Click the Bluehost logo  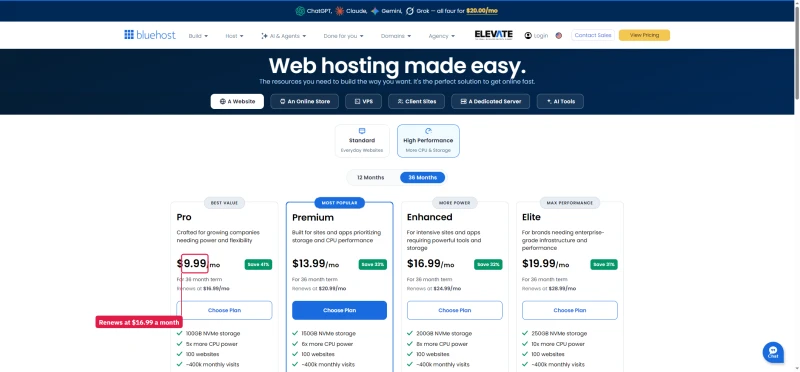(150, 35)
